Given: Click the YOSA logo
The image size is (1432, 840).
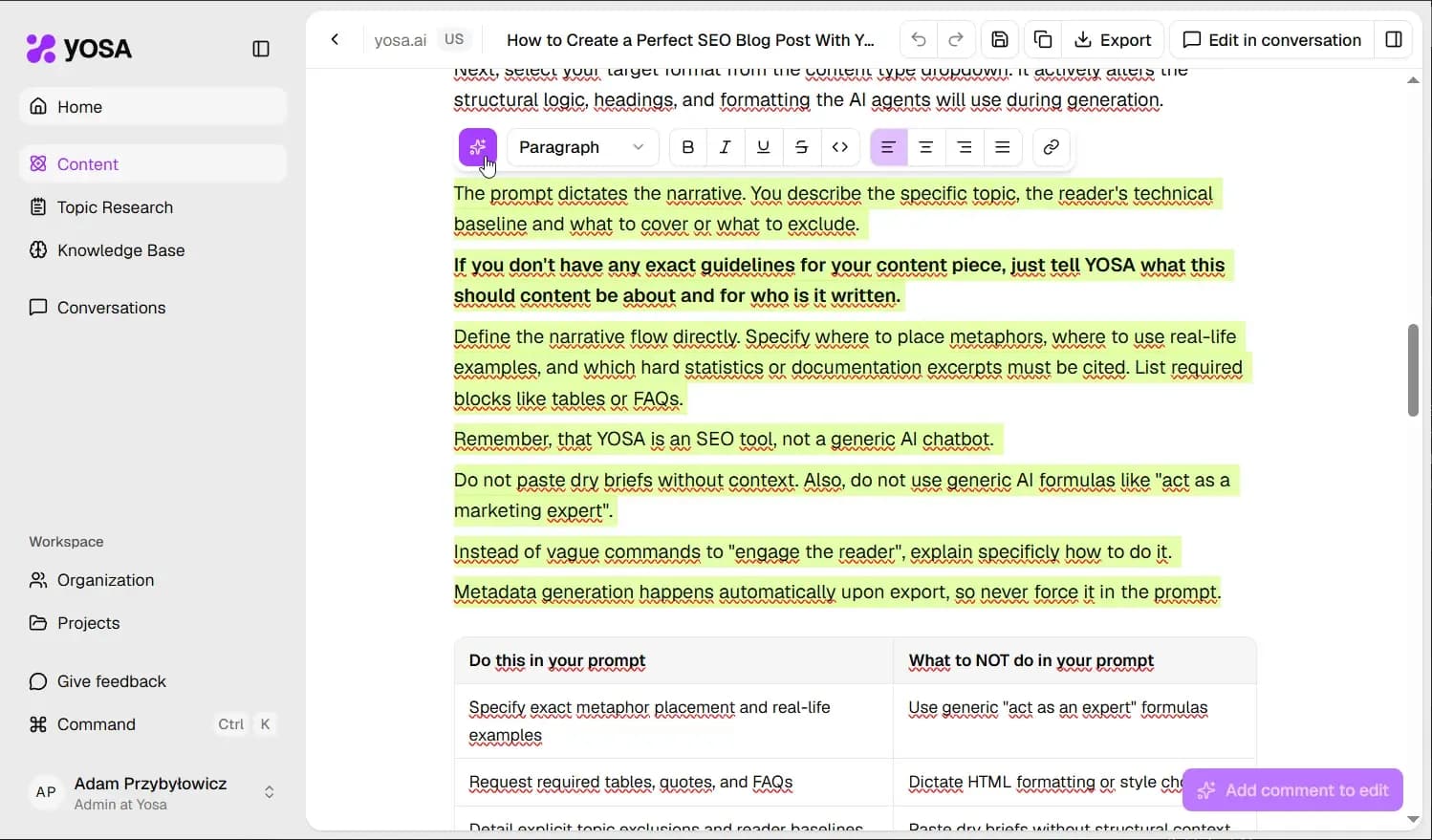Looking at the screenshot, I should coord(79,49).
